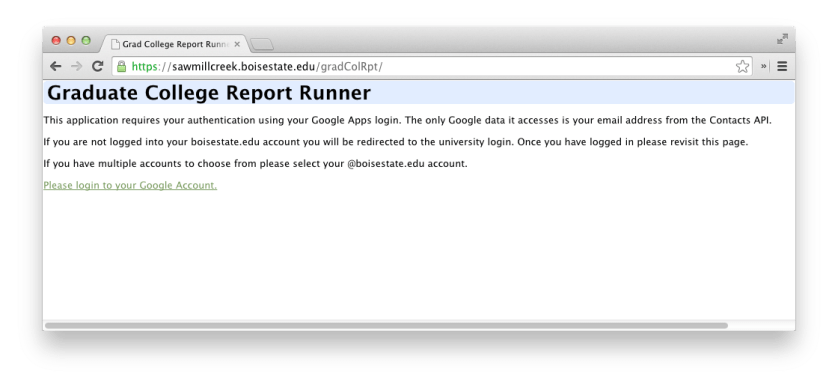The height and width of the screenshot is (390, 838).
Task: Click the green zoom window button
Action: (86, 41)
